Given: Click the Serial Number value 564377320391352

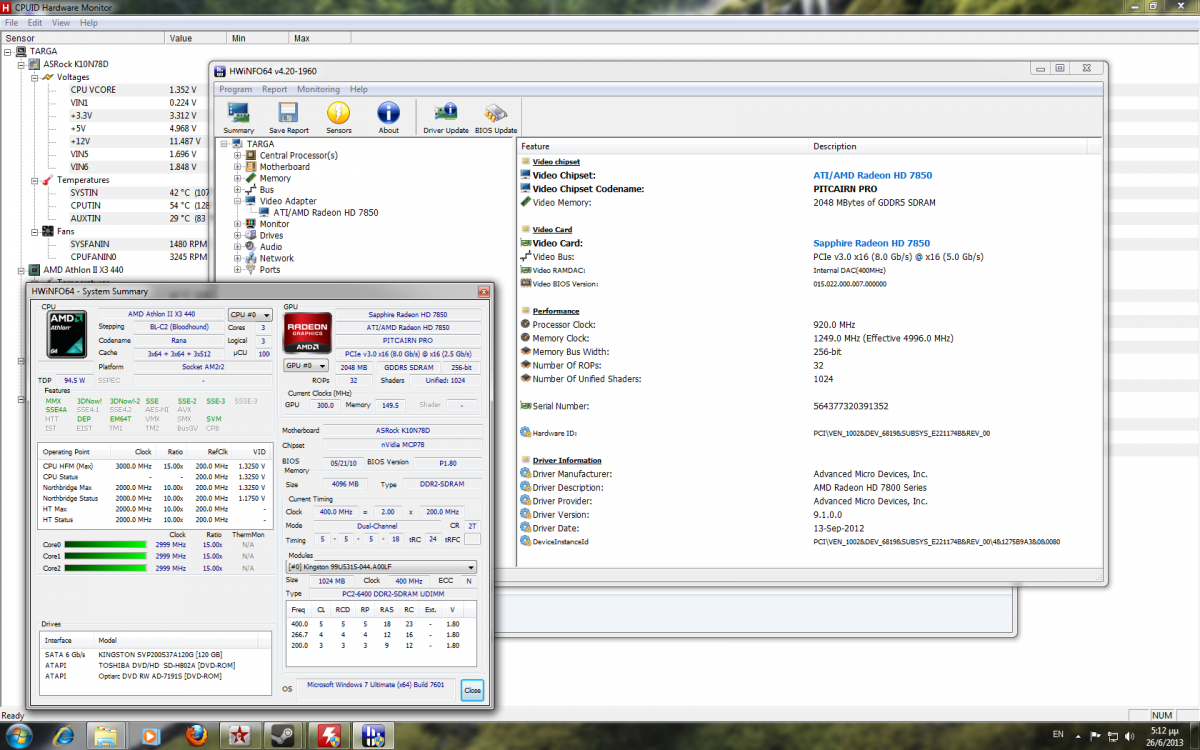Looking at the screenshot, I should (x=851, y=406).
